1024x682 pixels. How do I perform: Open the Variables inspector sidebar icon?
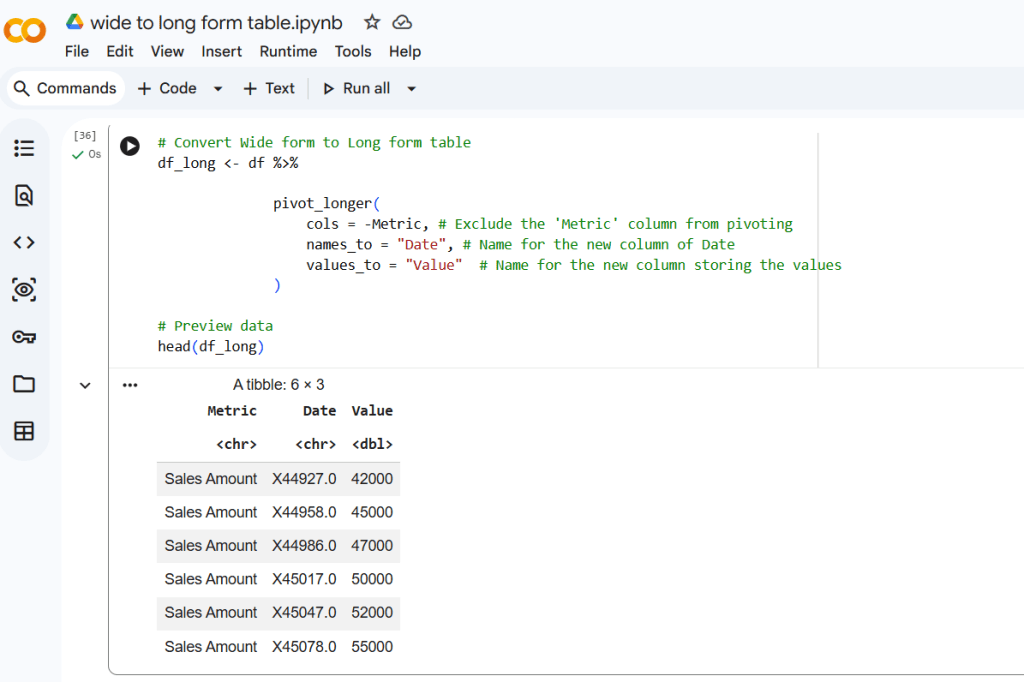tap(24, 290)
